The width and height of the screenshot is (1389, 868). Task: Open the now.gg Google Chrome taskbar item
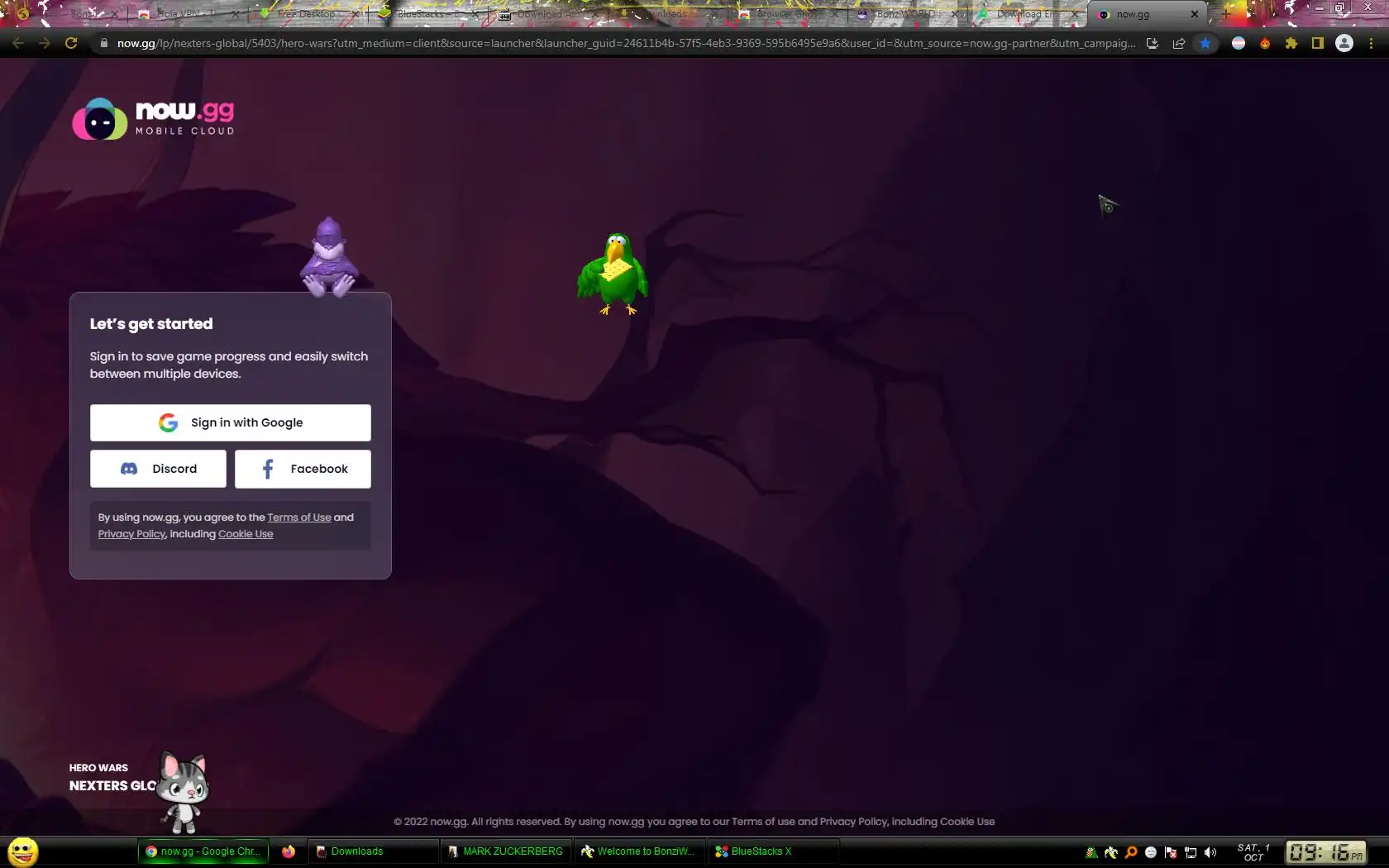coord(203,851)
